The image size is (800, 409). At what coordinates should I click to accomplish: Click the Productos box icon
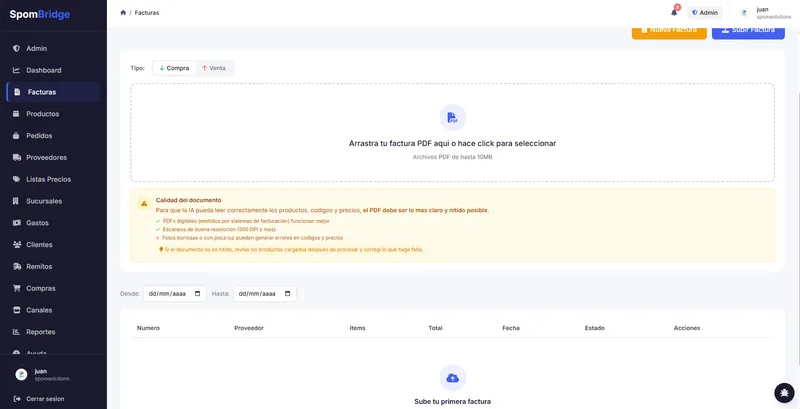click(x=16, y=114)
